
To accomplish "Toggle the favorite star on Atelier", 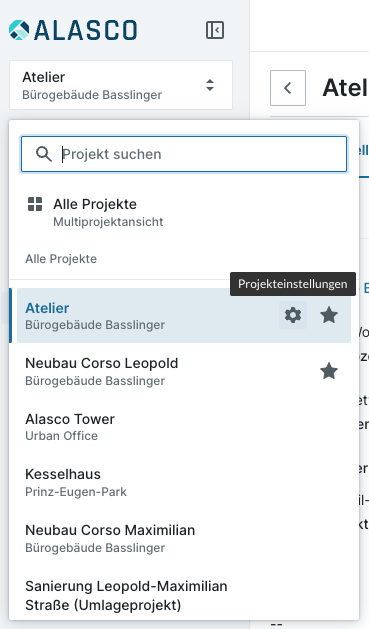I will (x=329, y=315).
